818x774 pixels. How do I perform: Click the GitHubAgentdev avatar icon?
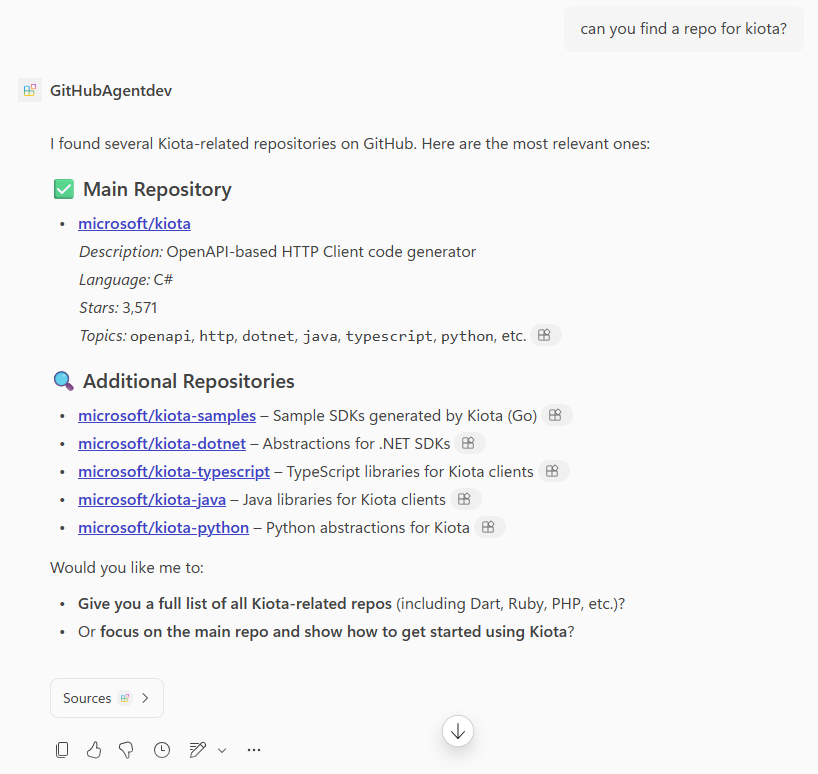coord(30,90)
